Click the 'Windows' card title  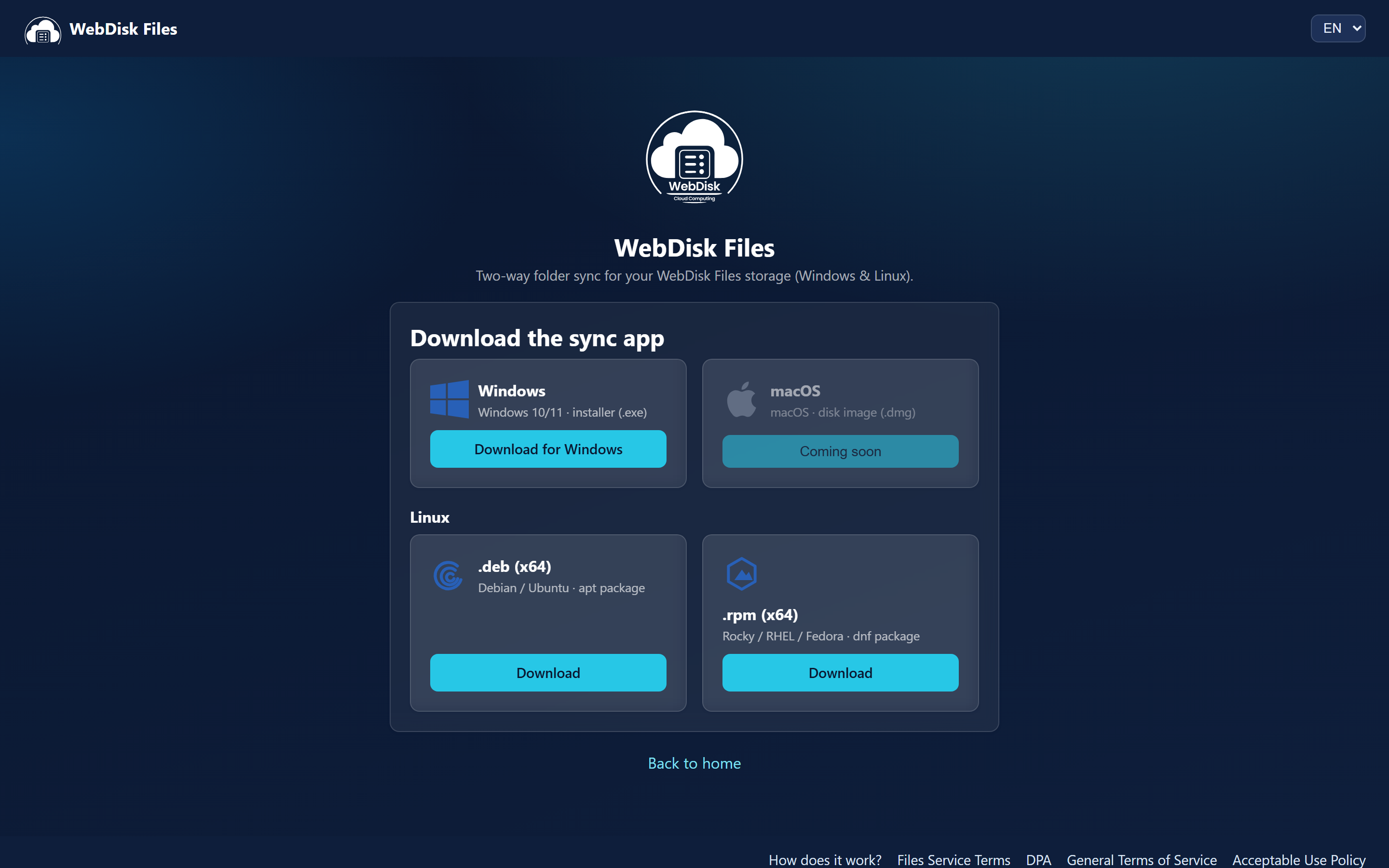pyautogui.click(x=511, y=391)
